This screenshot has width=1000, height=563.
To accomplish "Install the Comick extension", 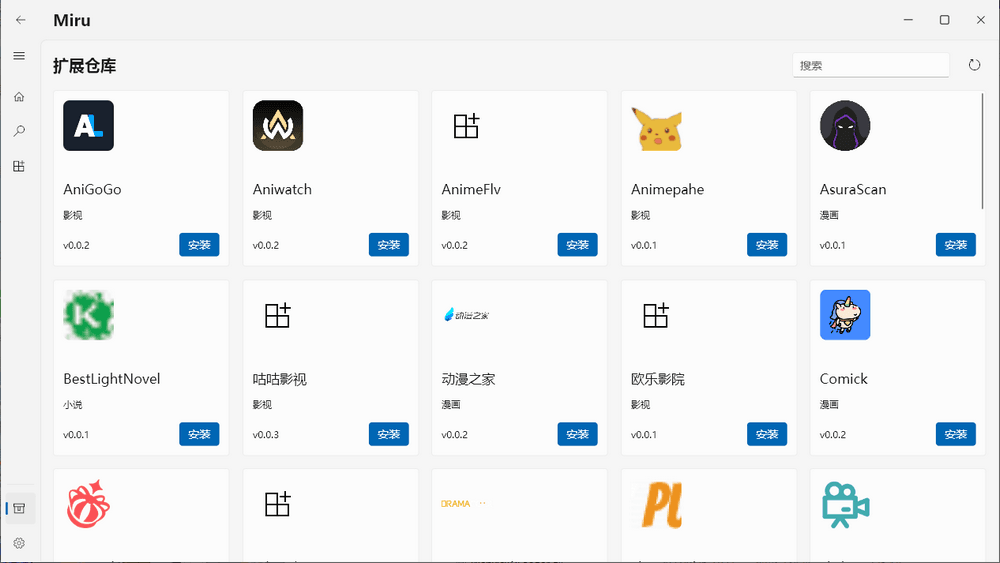I will click(955, 434).
